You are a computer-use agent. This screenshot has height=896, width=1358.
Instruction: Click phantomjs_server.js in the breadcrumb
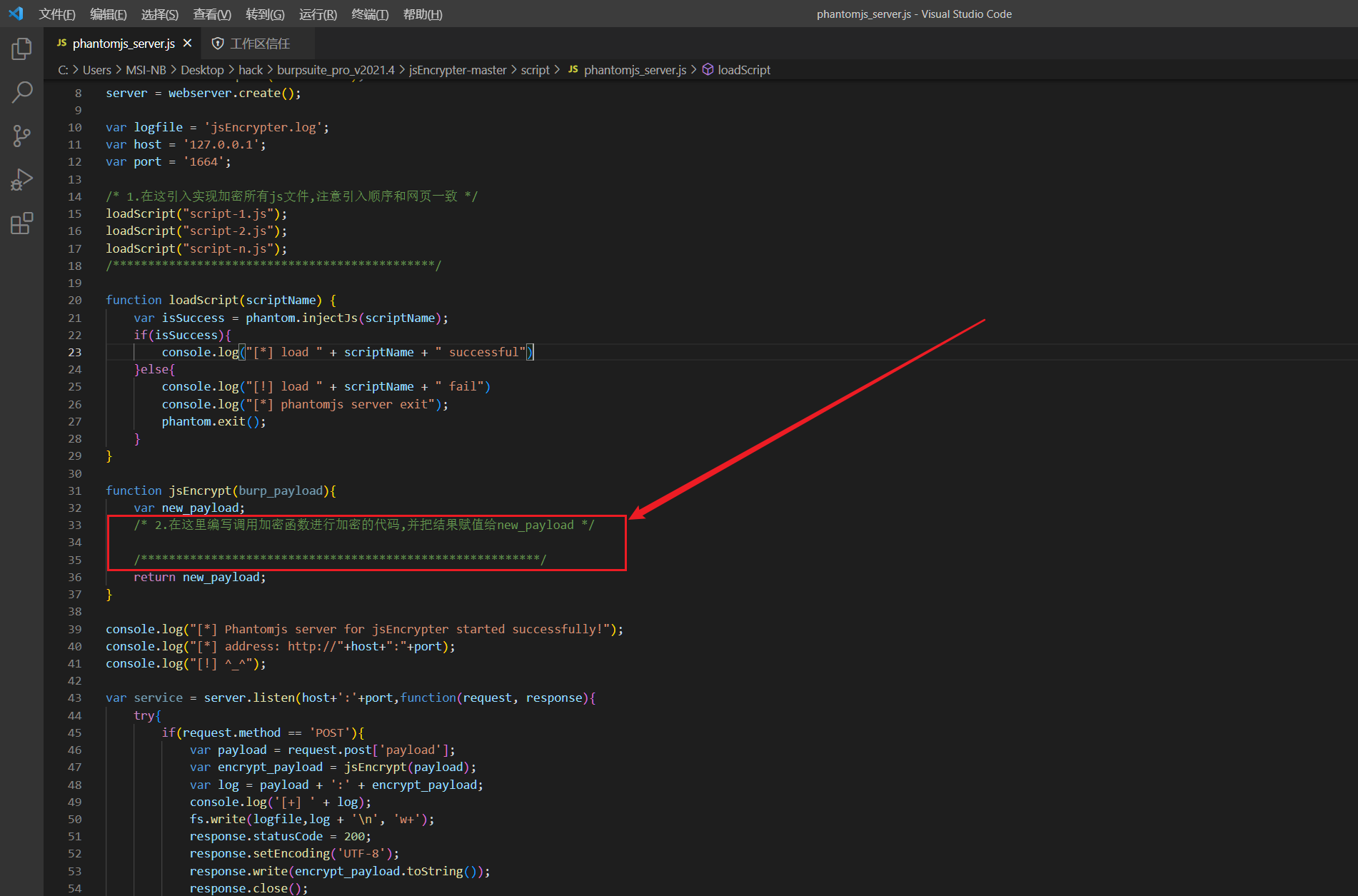pyautogui.click(x=635, y=70)
